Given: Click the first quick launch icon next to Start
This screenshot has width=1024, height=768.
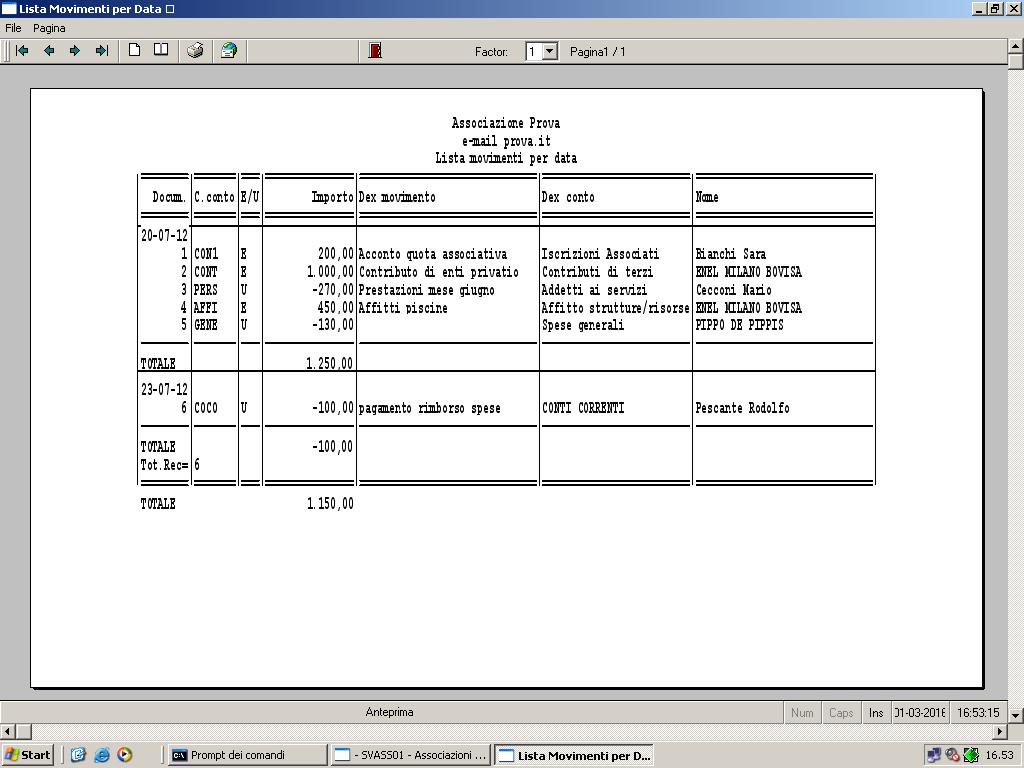Looking at the screenshot, I should tap(78, 755).
